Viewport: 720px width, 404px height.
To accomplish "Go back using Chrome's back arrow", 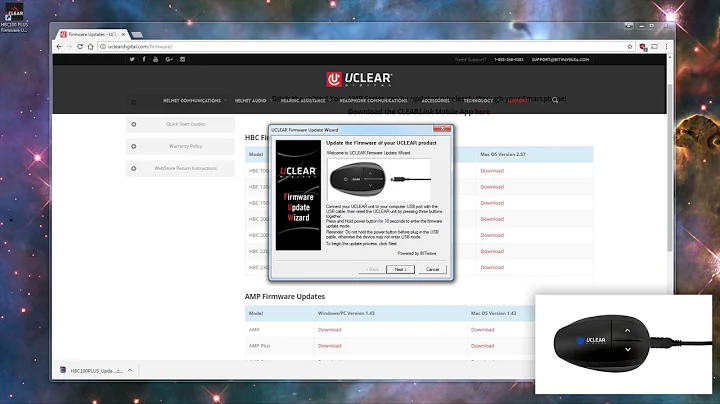I will 59,47.
